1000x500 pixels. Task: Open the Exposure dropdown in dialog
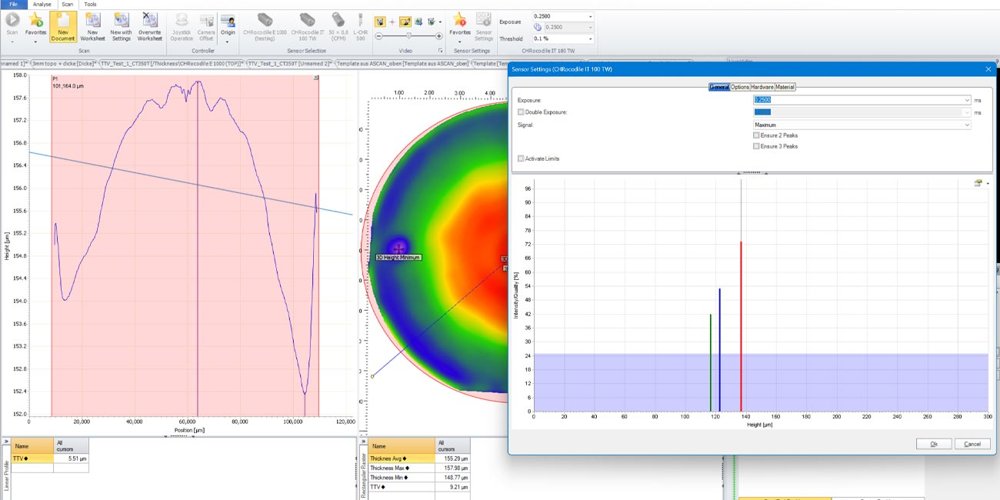tap(967, 100)
